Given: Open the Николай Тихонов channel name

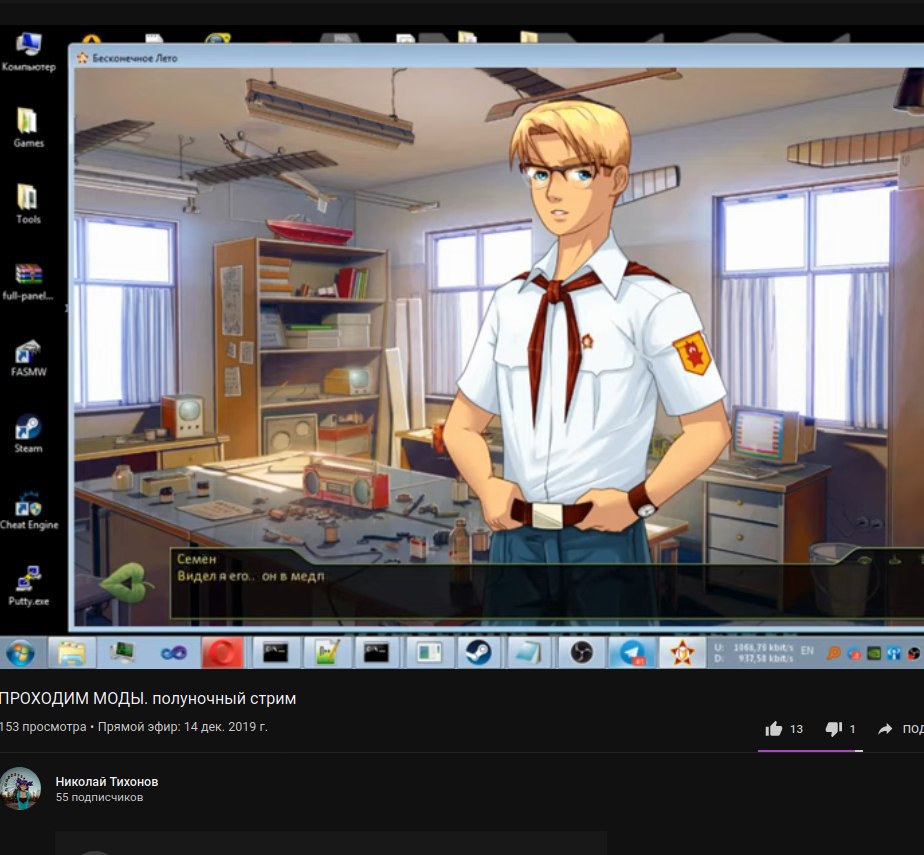Looking at the screenshot, I should (x=107, y=781).
